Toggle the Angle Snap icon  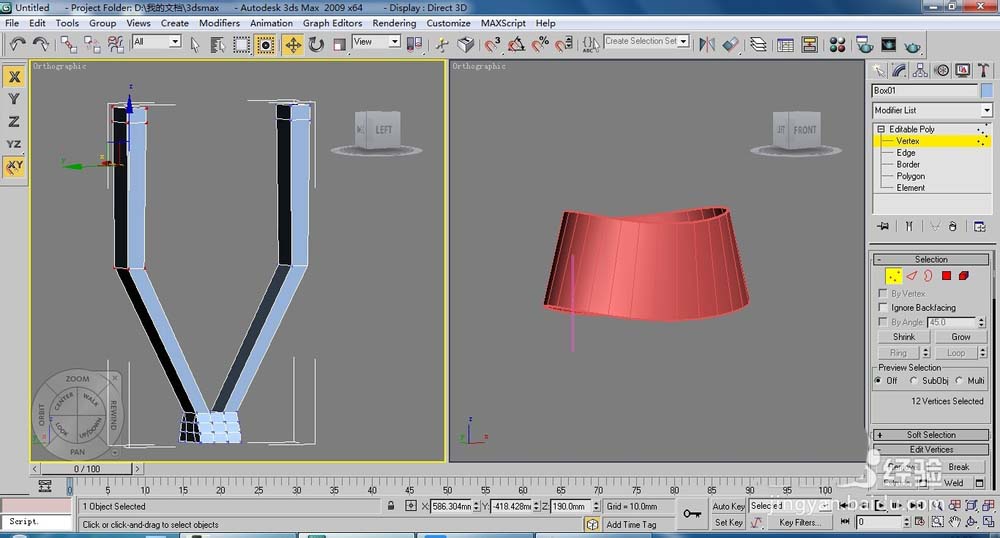click(x=516, y=44)
